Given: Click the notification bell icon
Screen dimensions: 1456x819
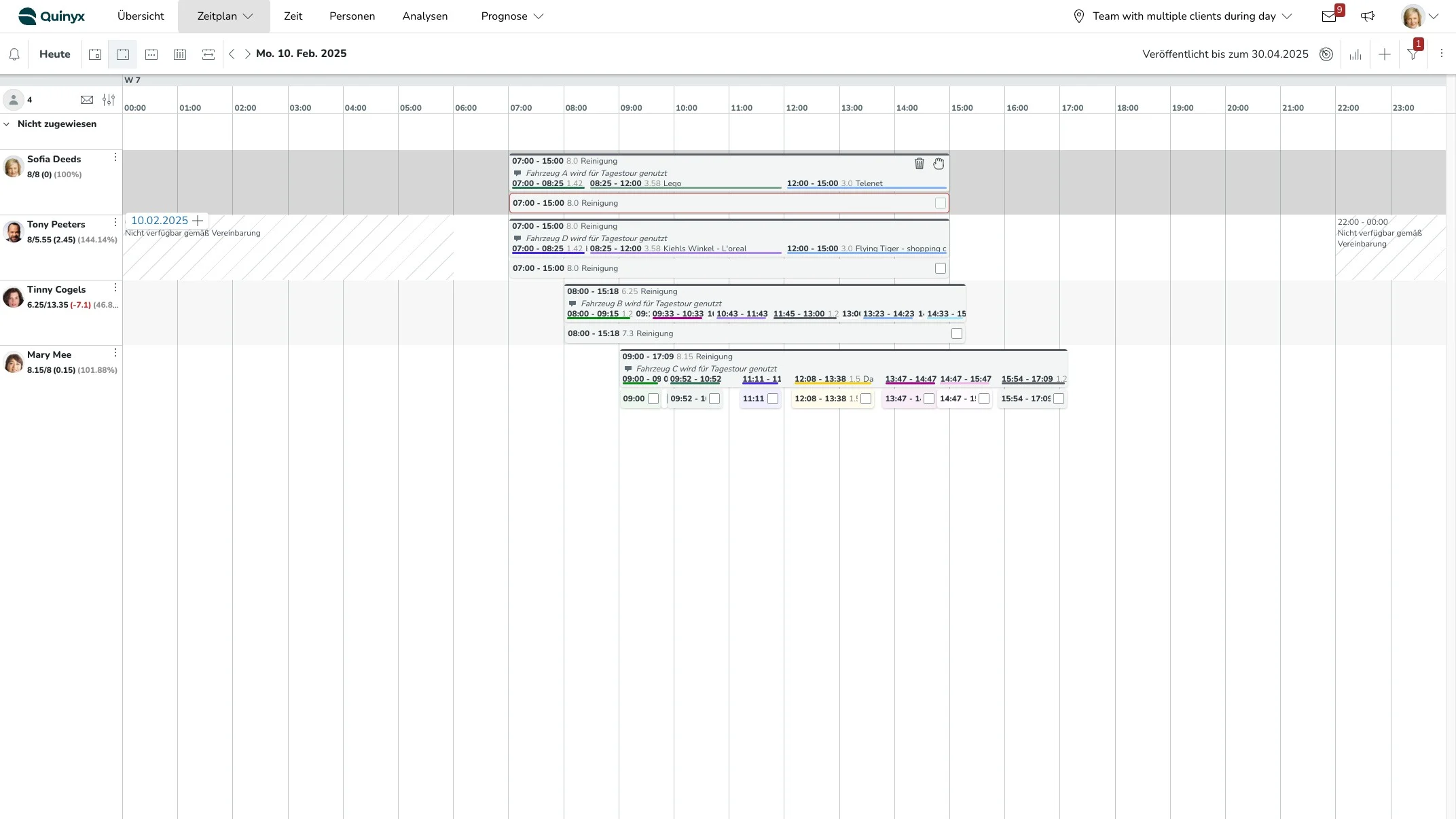Looking at the screenshot, I should tap(14, 54).
